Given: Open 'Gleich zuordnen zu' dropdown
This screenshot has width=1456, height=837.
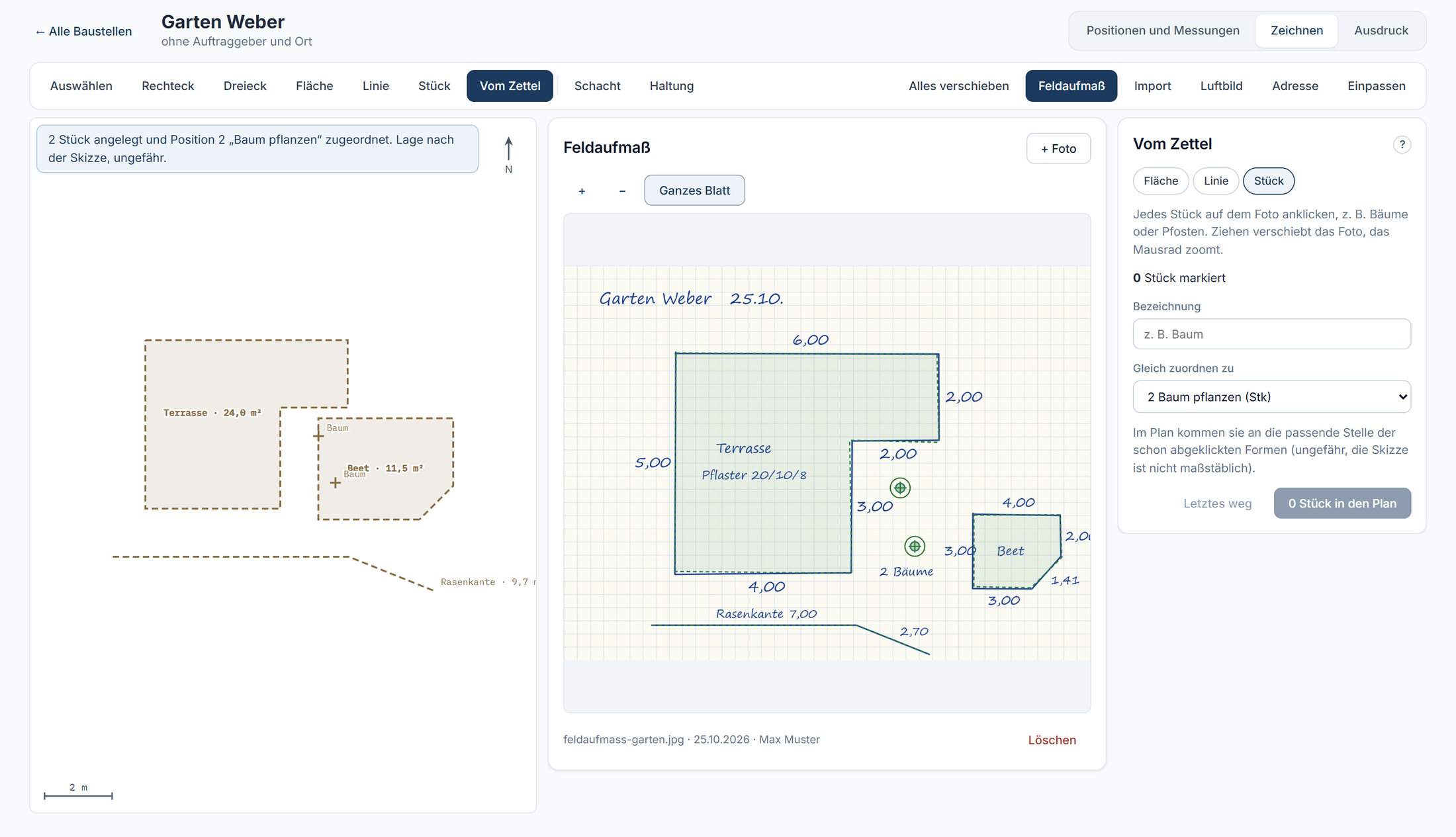Looking at the screenshot, I should (x=1271, y=397).
